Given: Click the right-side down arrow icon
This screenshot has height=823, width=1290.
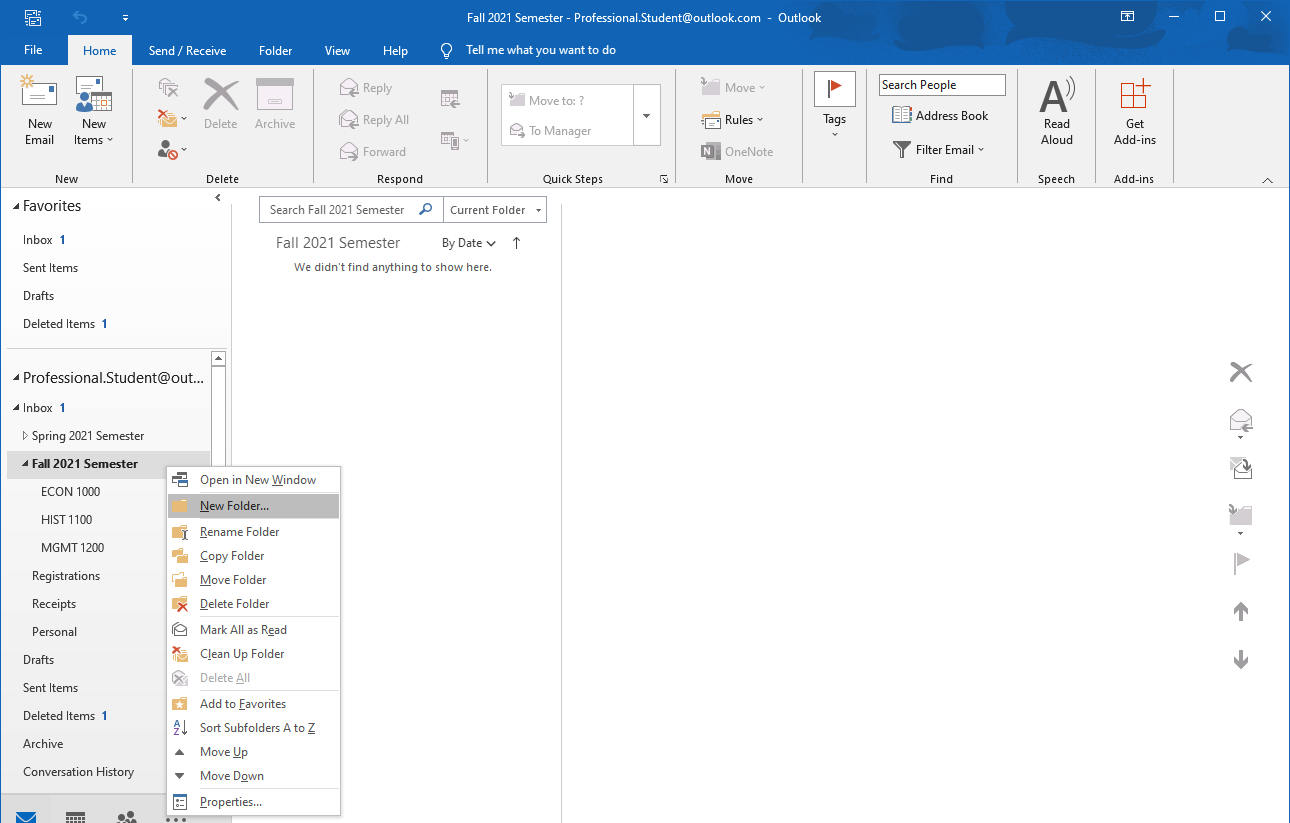Looking at the screenshot, I should click(1241, 659).
